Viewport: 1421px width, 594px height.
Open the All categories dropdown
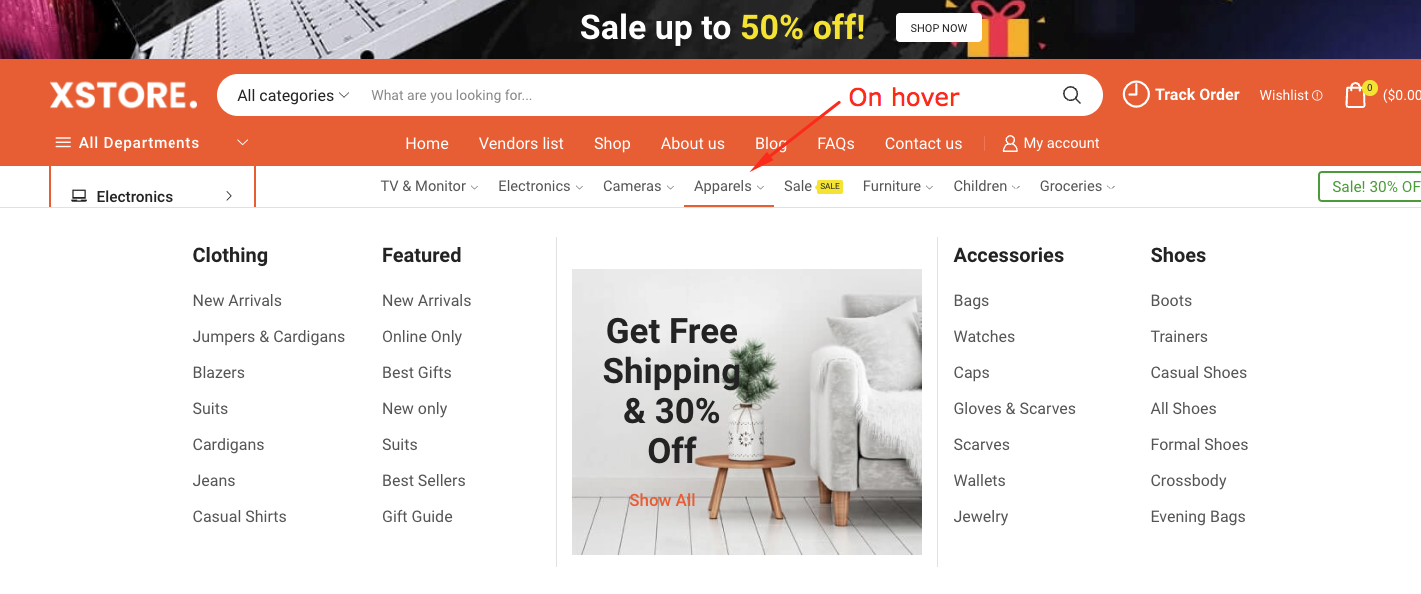coord(293,96)
